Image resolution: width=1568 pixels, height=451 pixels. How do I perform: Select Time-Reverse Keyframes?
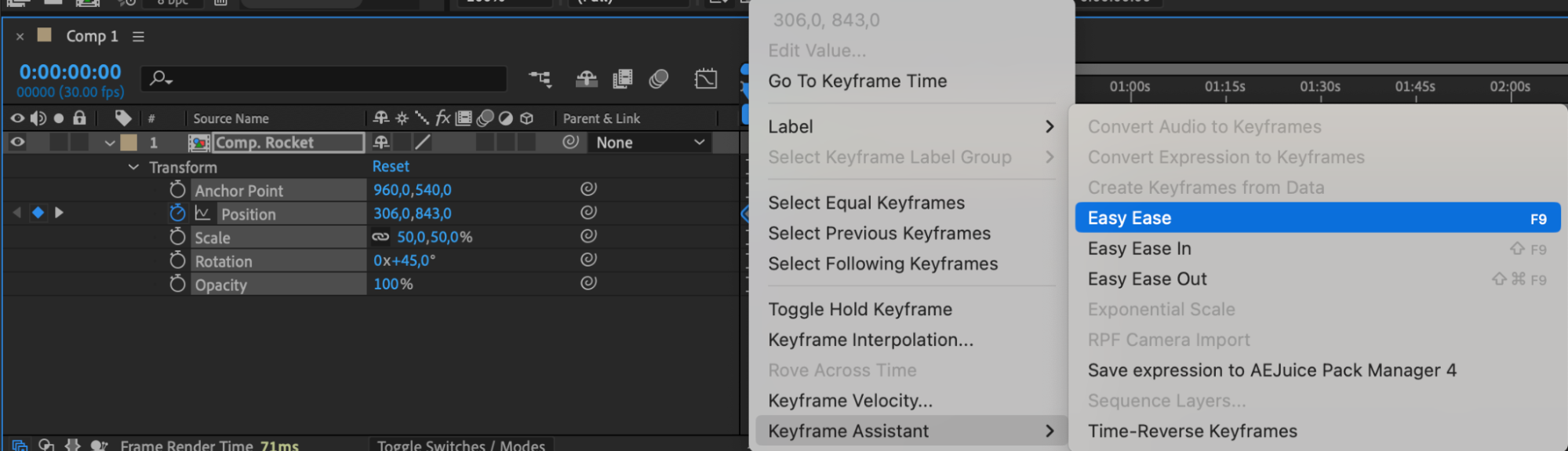[x=1192, y=431]
